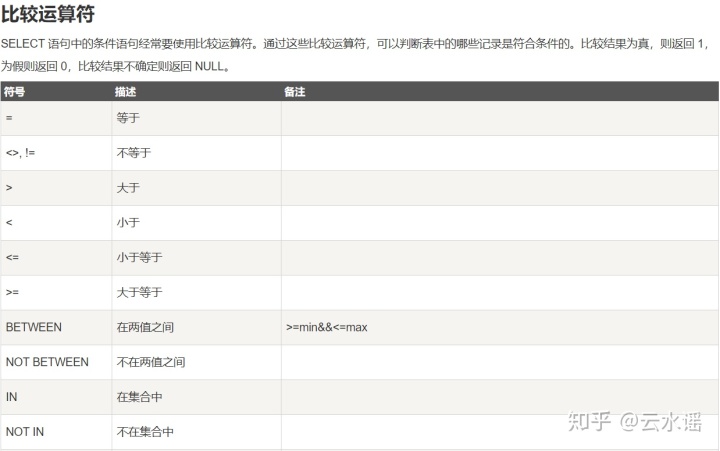Click the 在两值之间 description cell
Viewport: 720px width, 451px height.
[197, 327]
